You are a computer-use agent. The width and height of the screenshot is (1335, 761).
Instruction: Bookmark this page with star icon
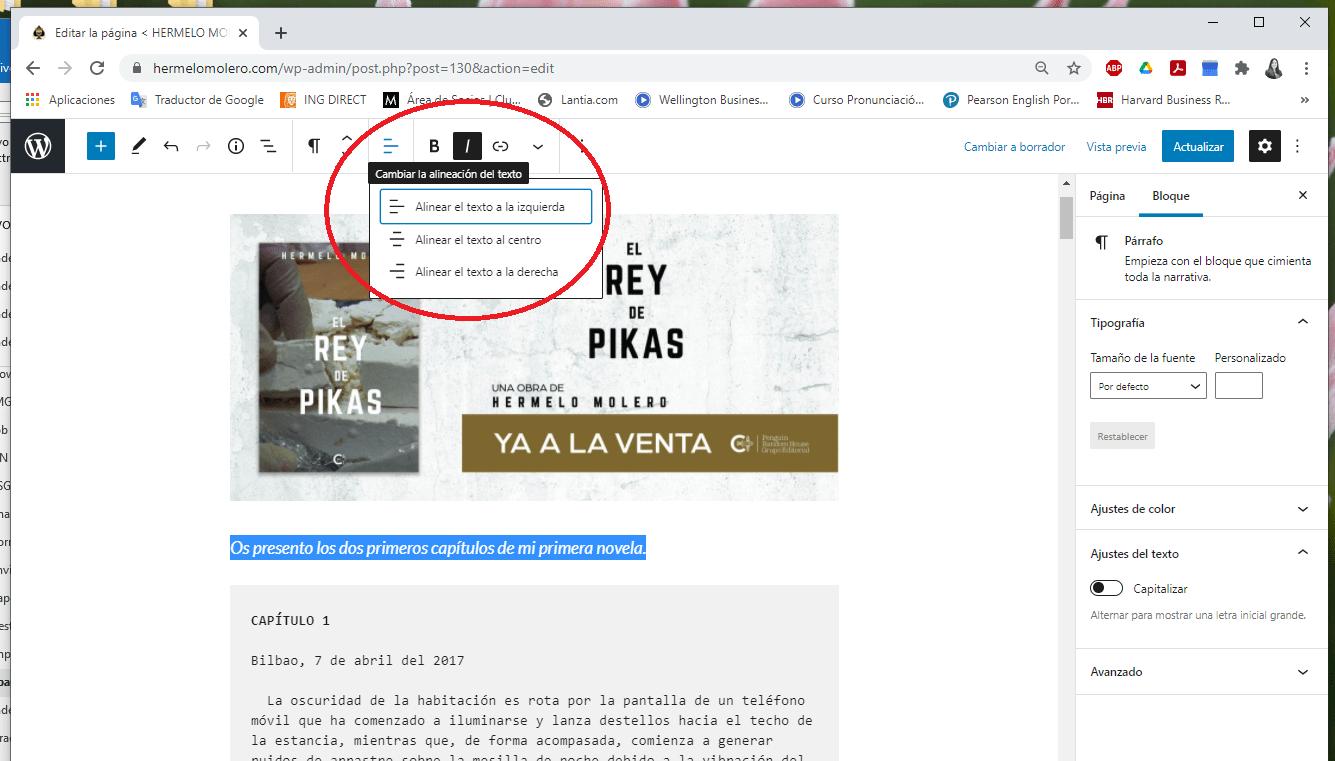point(1074,68)
